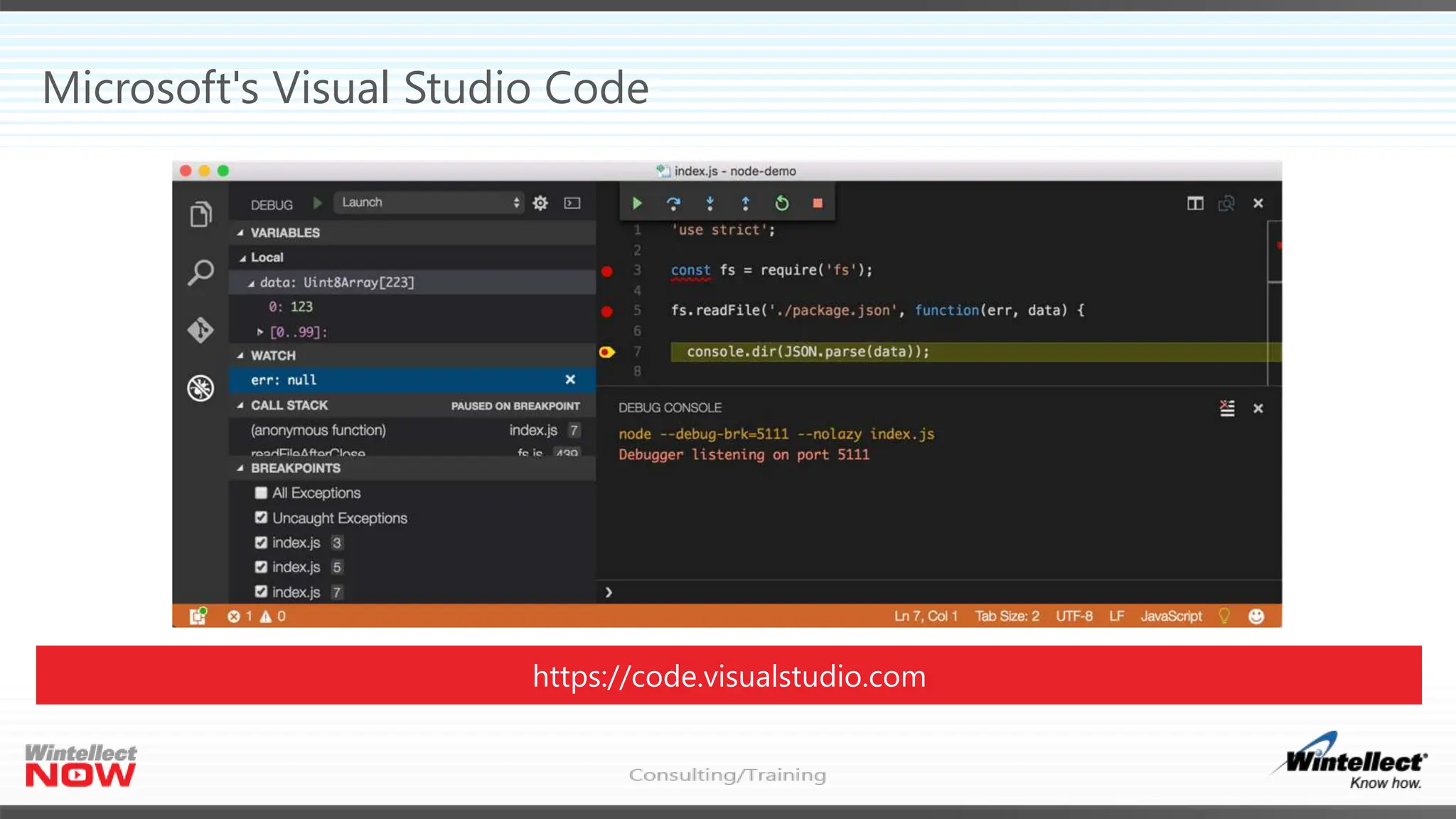The width and height of the screenshot is (1456, 819).
Task: Click current breakpoint marker on line 7
Action: click(x=607, y=352)
